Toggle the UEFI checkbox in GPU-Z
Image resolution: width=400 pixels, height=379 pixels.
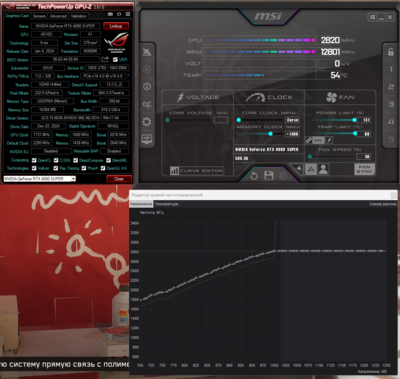point(115,60)
